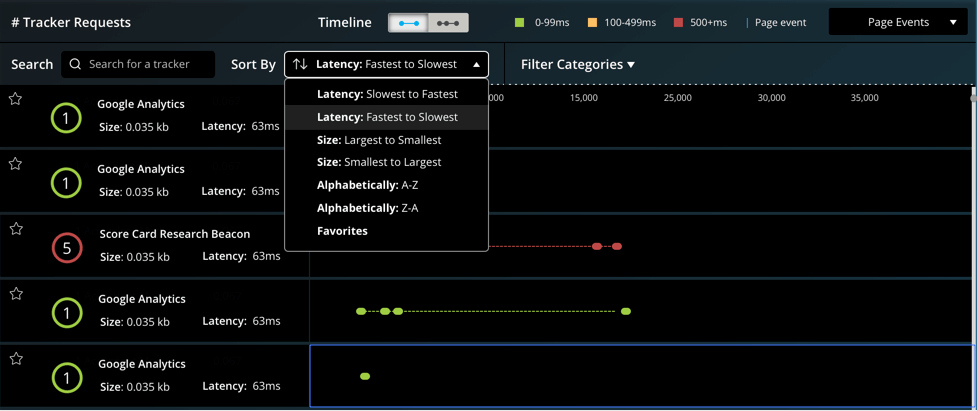Star the second Google Analytics tracker row

pos(15,164)
